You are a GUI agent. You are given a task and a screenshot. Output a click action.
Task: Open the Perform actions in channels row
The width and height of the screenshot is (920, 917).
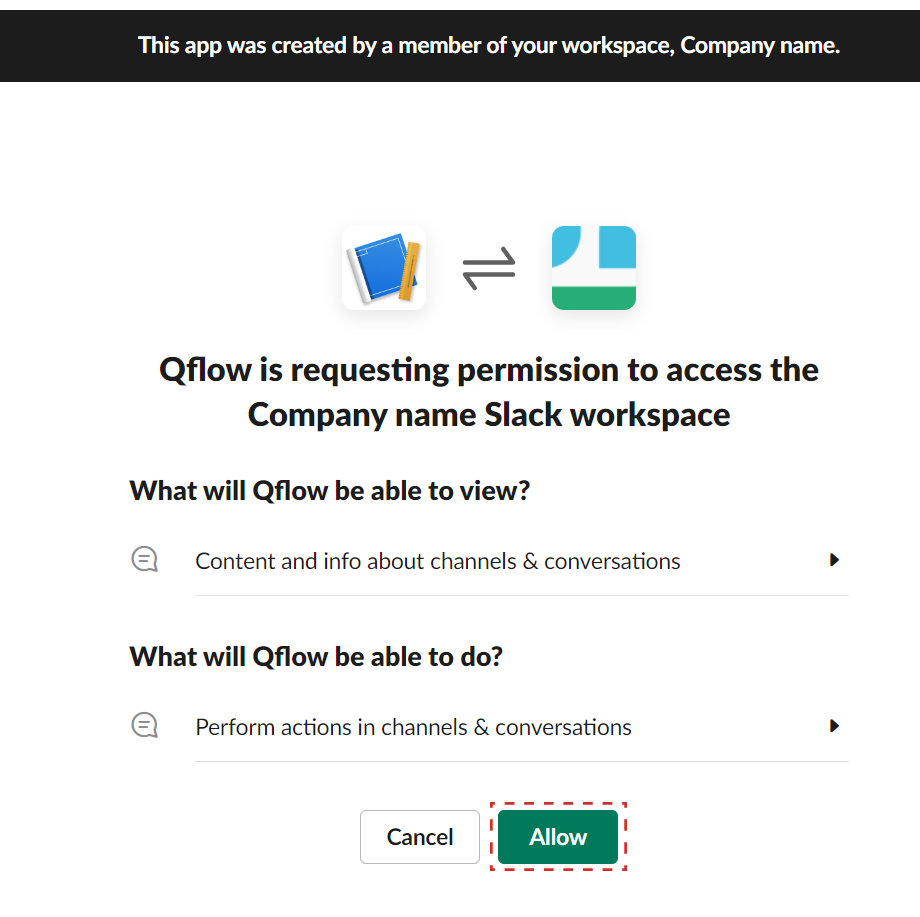[522, 727]
